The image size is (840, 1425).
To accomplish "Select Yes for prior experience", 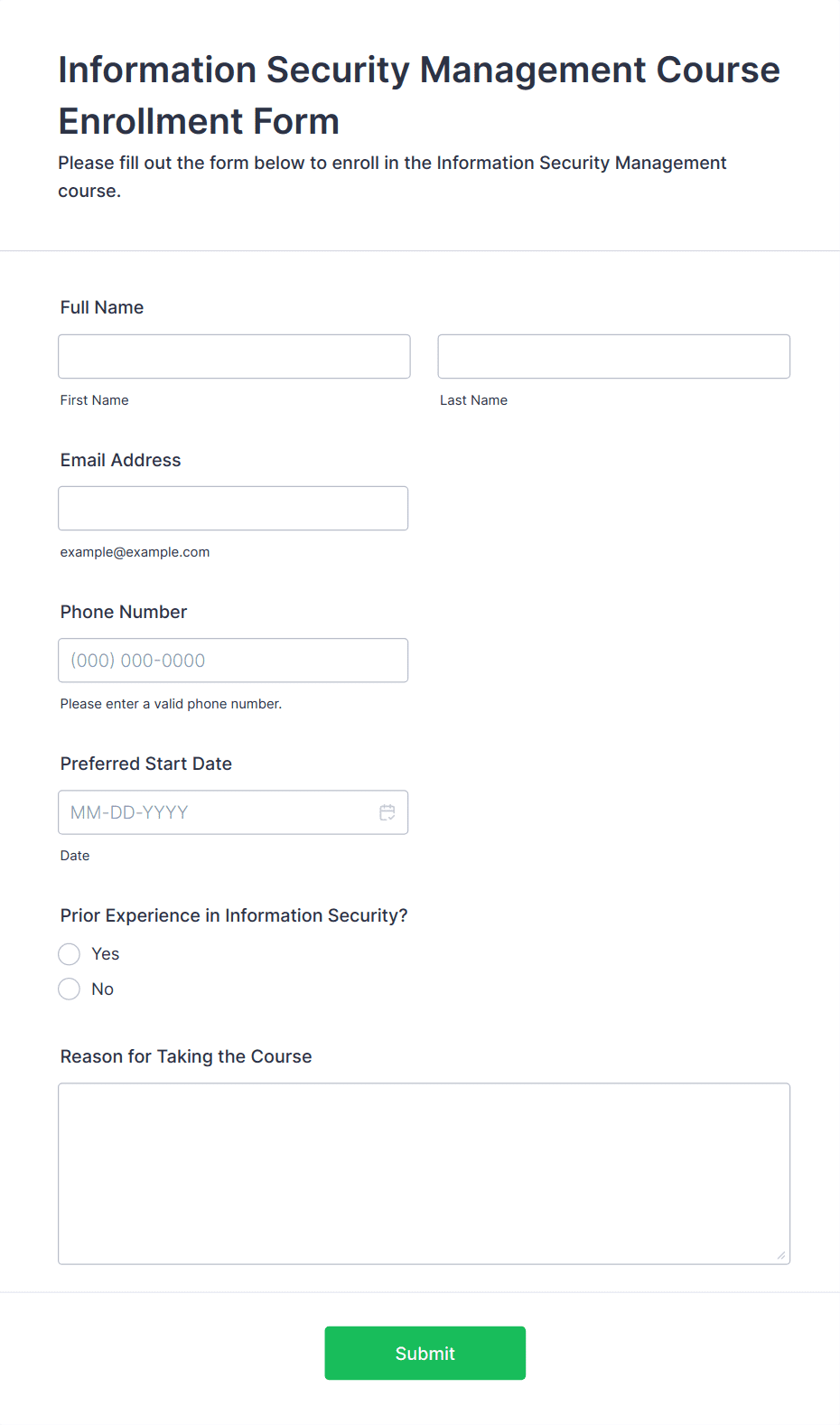I will [x=70, y=954].
